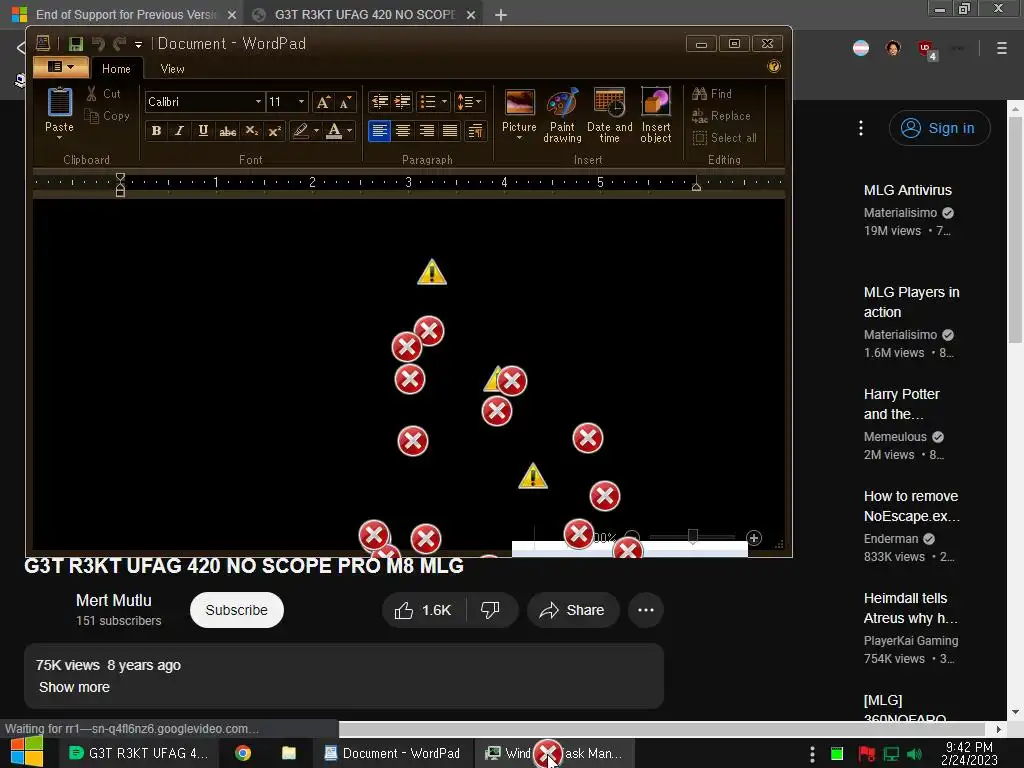Open YouTube settings with the three vertical dots
Screen dimensions: 1024x768
coord(861,128)
